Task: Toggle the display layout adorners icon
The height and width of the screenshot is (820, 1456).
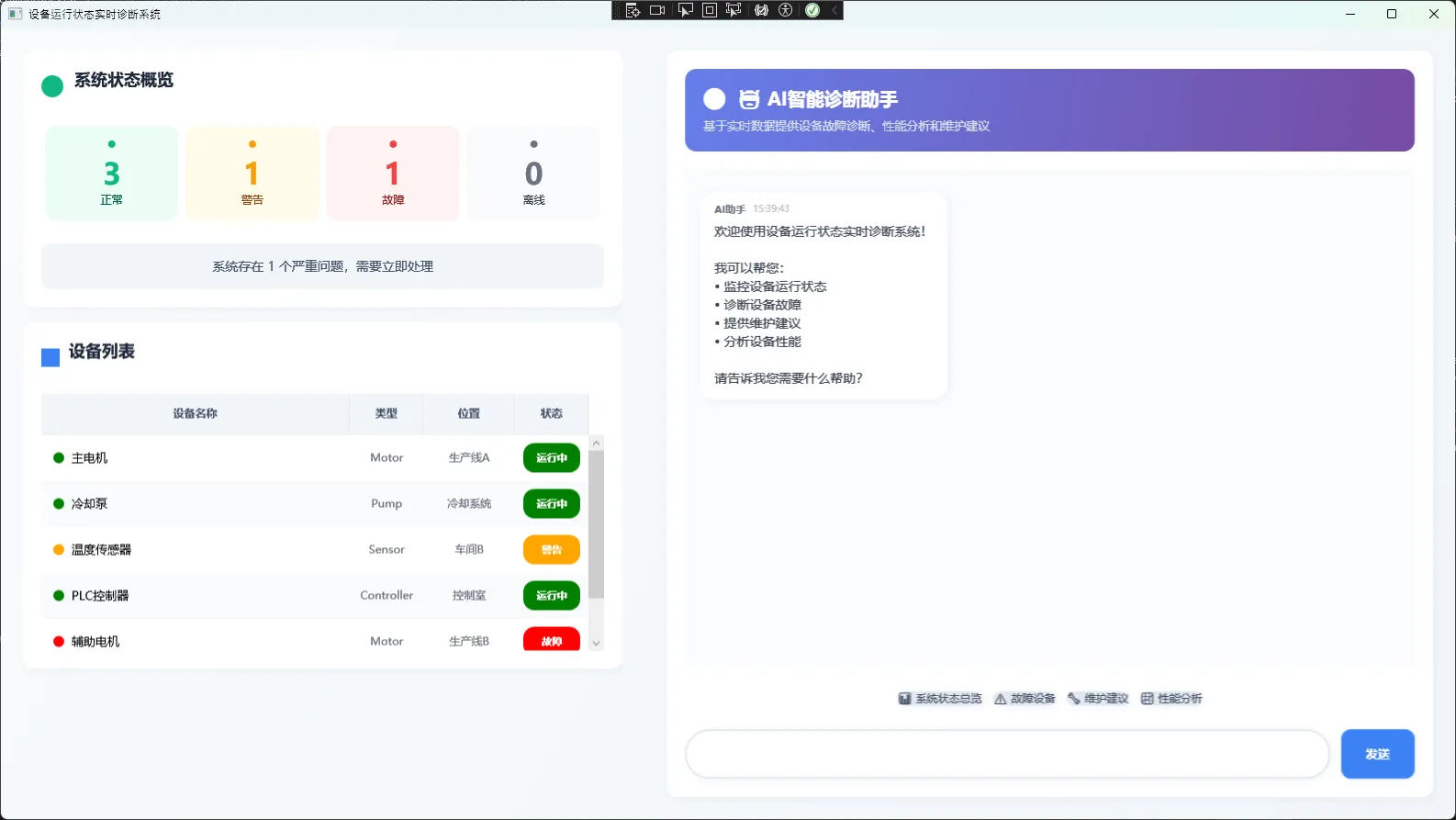Action: click(x=710, y=10)
